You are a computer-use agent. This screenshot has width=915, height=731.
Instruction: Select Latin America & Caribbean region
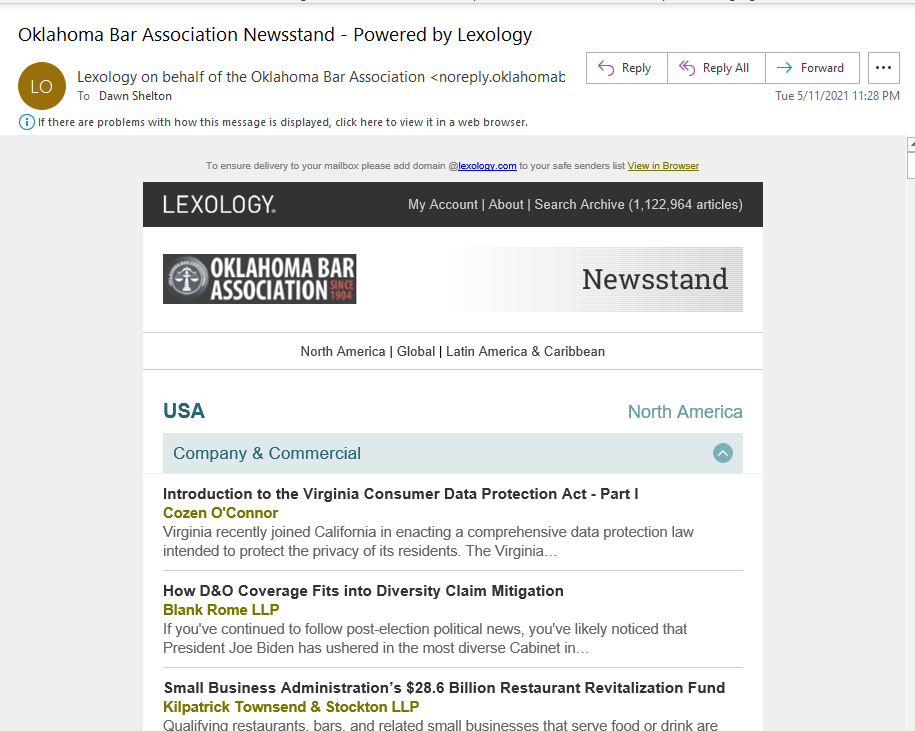[525, 352]
